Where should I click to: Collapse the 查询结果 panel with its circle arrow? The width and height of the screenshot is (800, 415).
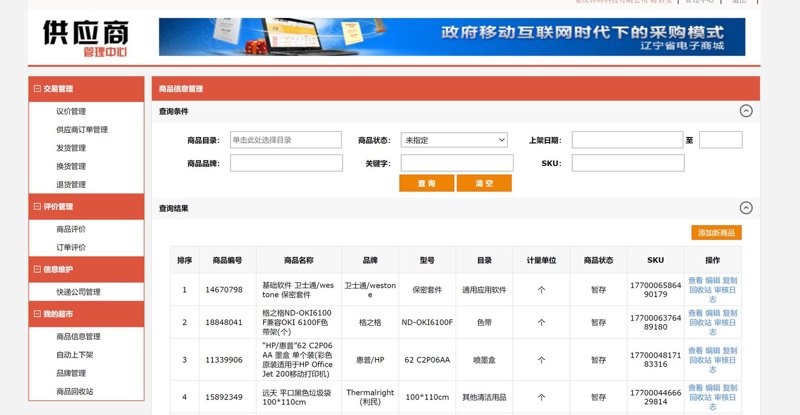(746, 208)
